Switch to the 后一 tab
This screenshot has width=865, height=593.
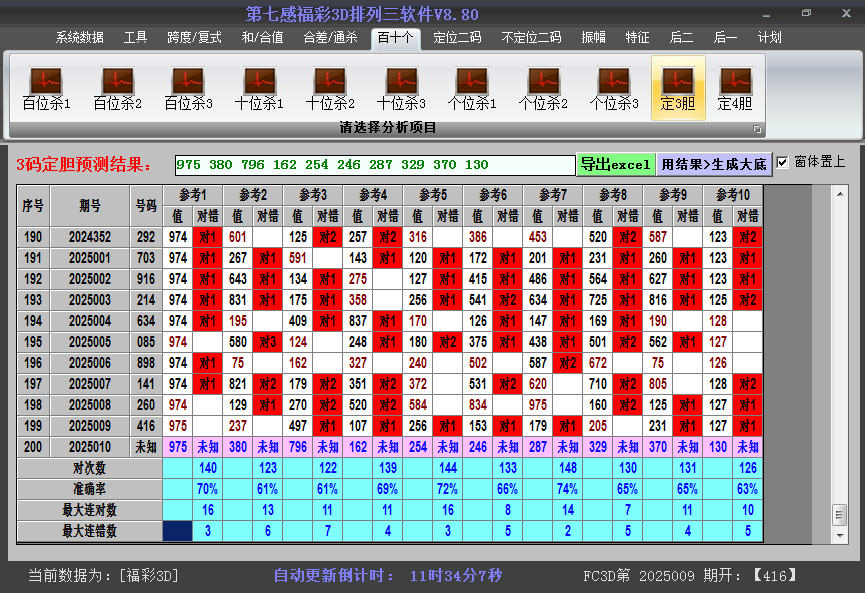725,38
